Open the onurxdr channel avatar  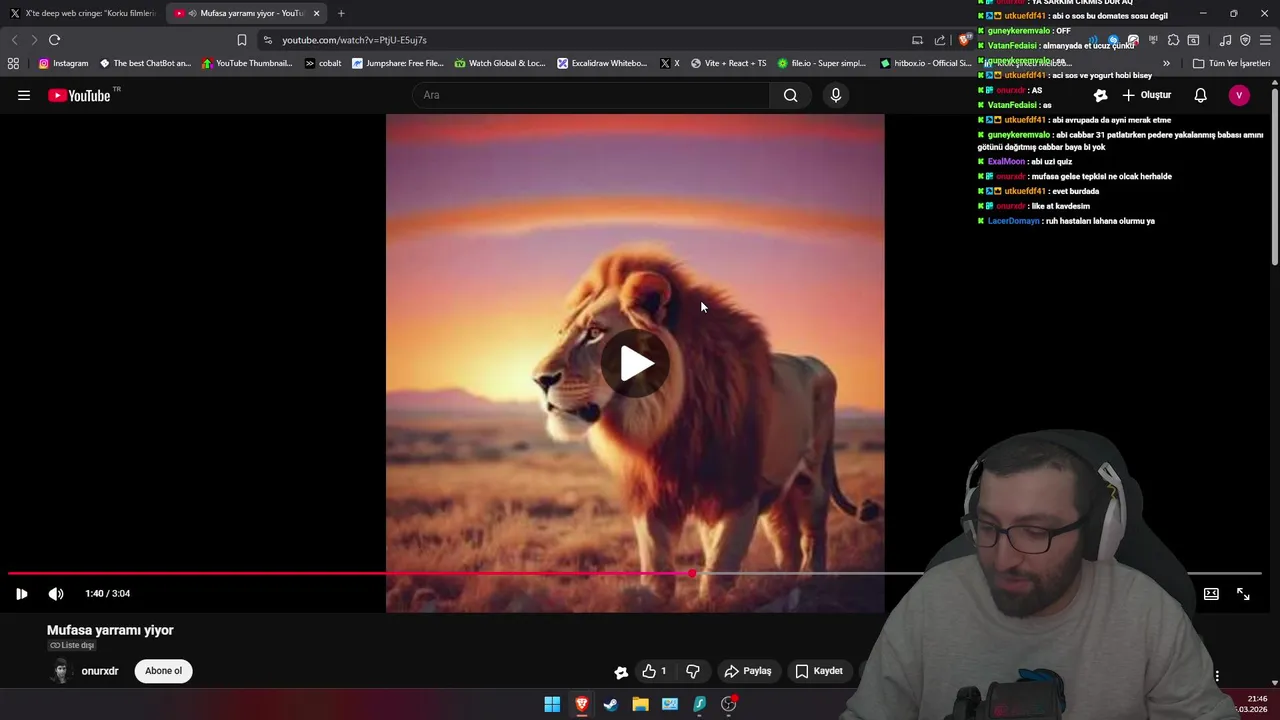61,671
